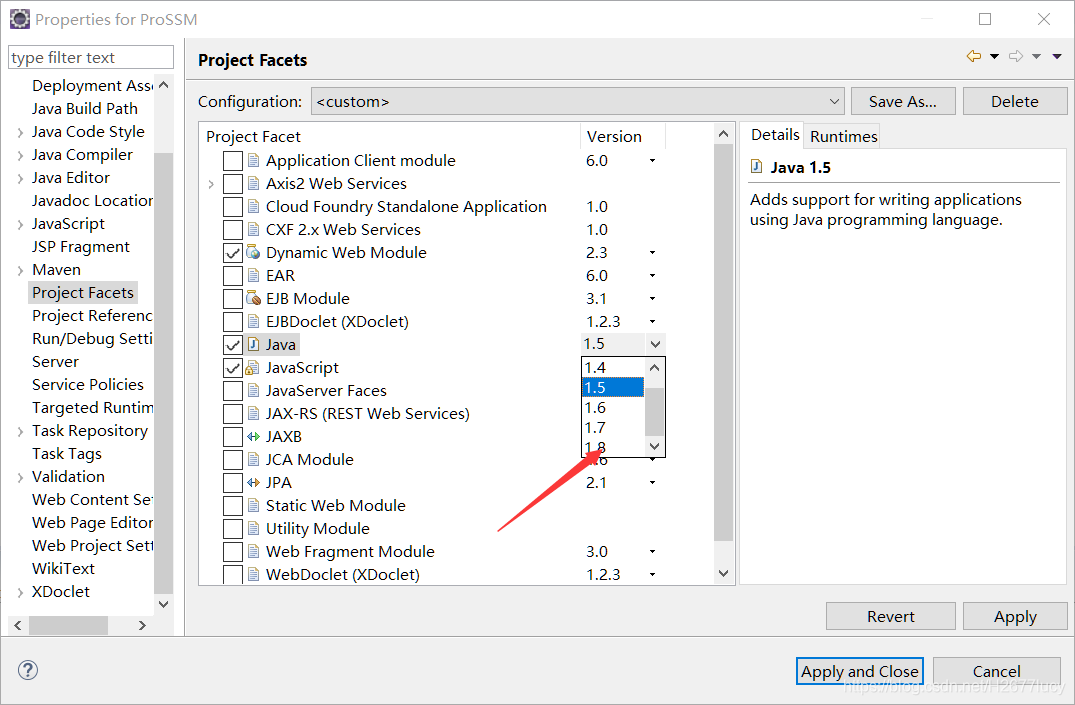Click the back navigation arrow icon
Viewport: 1075px width, 705px height.
click(x=974, y=56)
